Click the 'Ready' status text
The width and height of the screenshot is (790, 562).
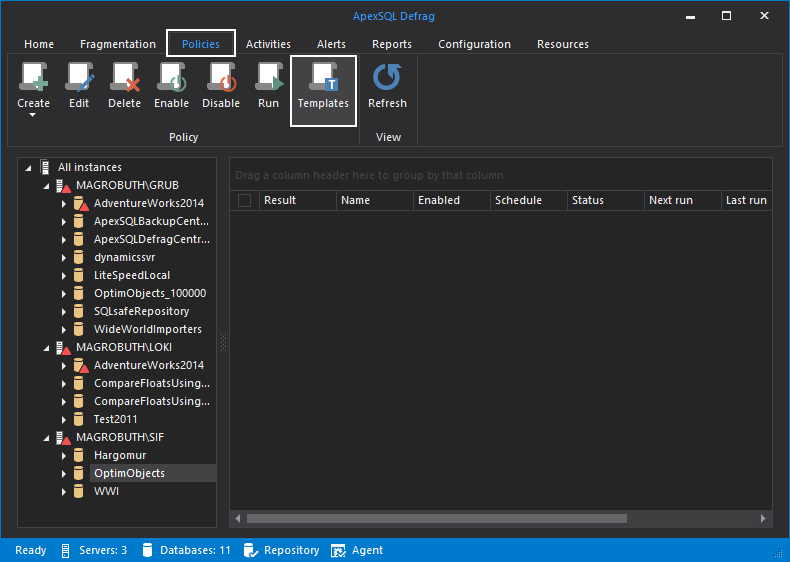pyautogui.click(x=31, y=550)
